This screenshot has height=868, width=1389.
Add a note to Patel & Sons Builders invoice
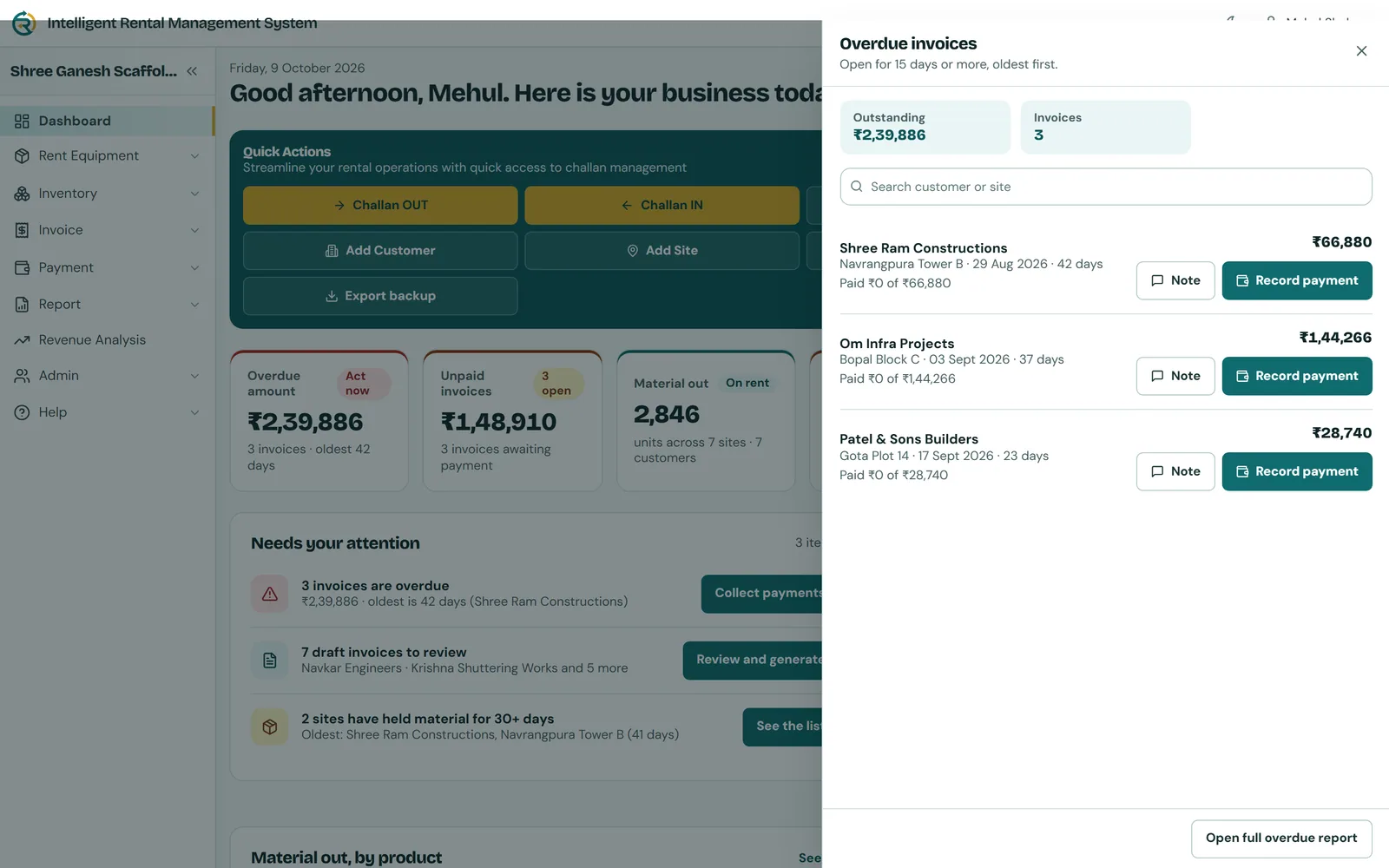tap(1175, 471)
